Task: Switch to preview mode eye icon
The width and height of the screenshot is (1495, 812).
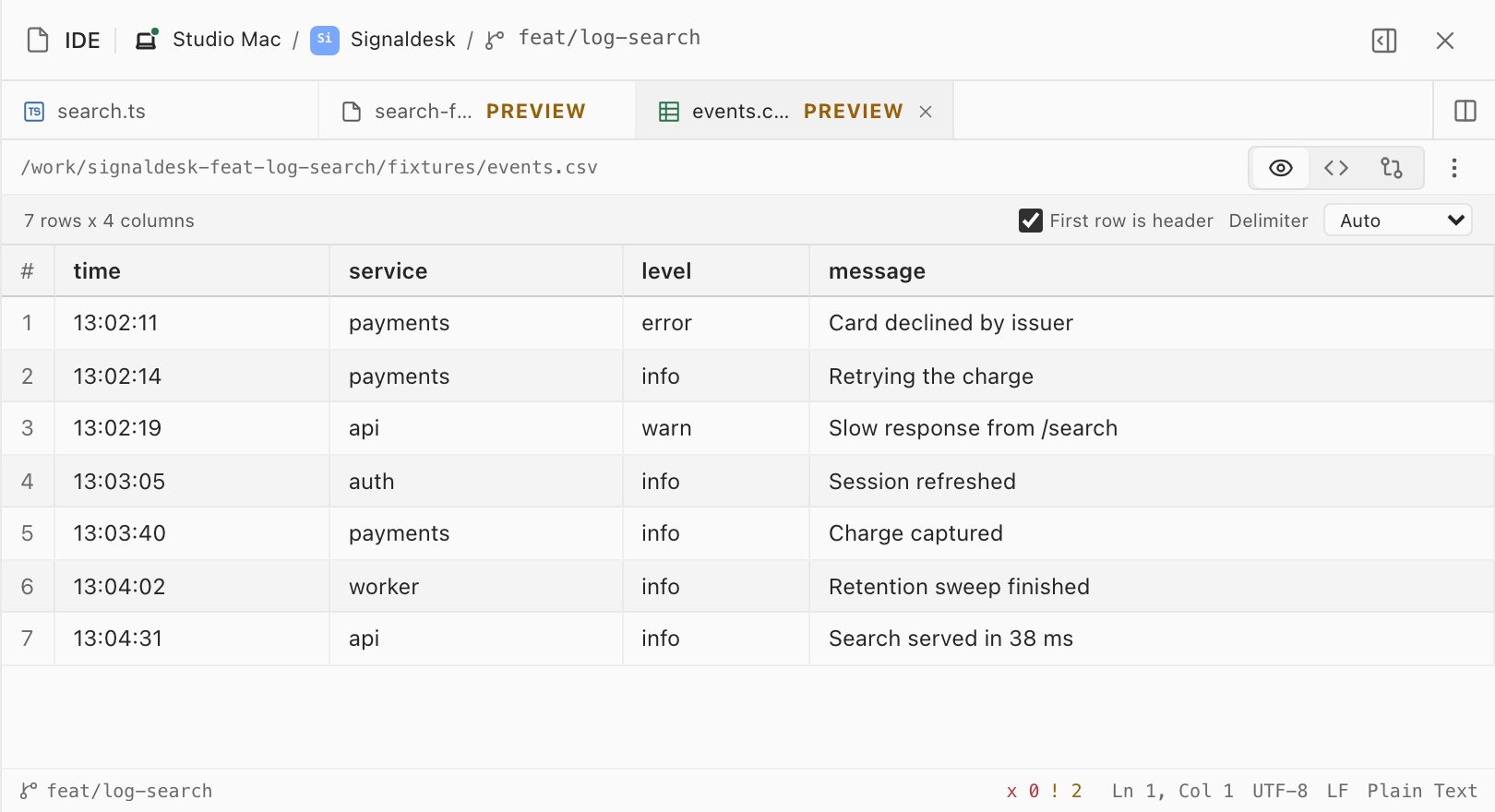Action: point(1281,168)
